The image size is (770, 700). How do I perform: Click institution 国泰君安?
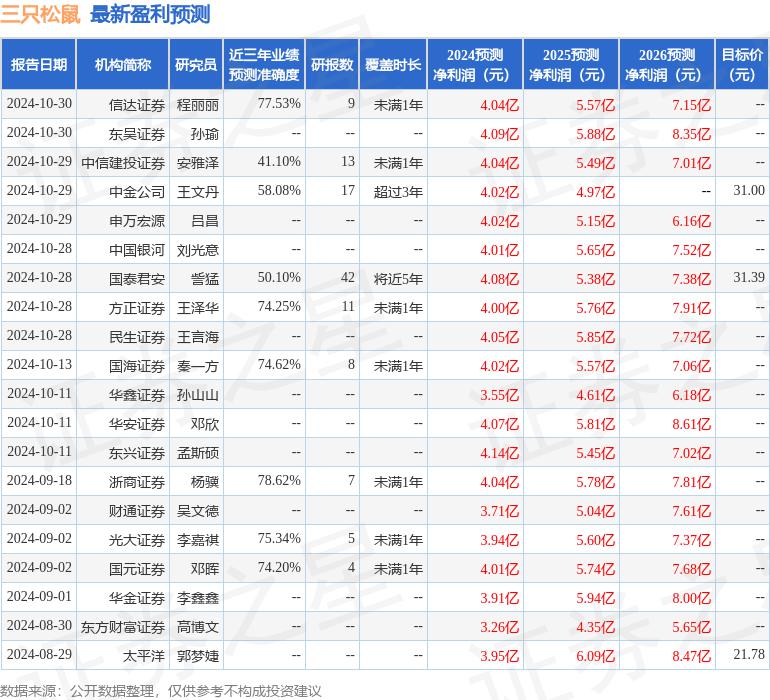click(137, 279)
